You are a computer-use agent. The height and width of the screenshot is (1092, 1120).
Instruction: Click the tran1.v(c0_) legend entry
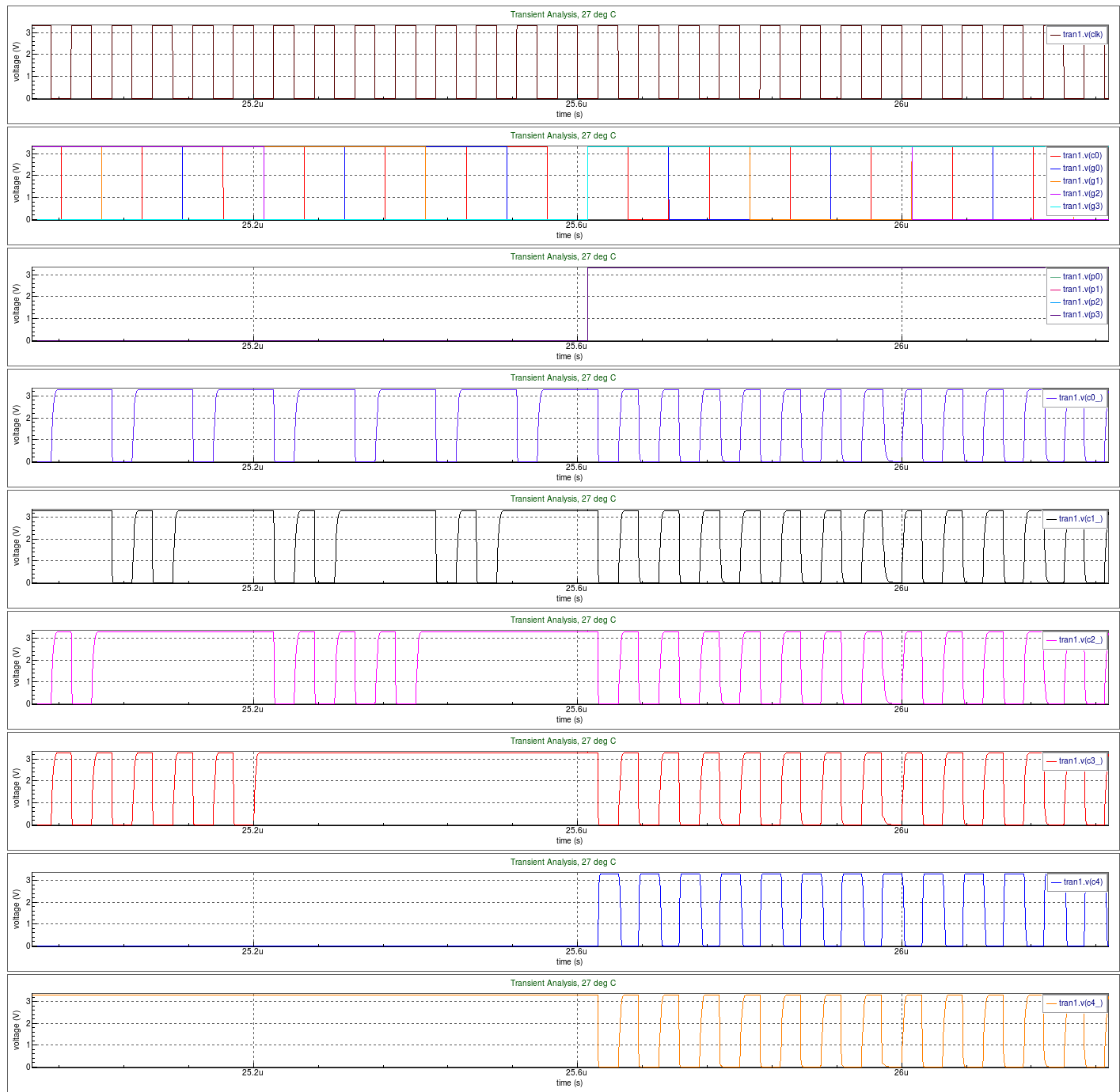tap(1074, 398)
